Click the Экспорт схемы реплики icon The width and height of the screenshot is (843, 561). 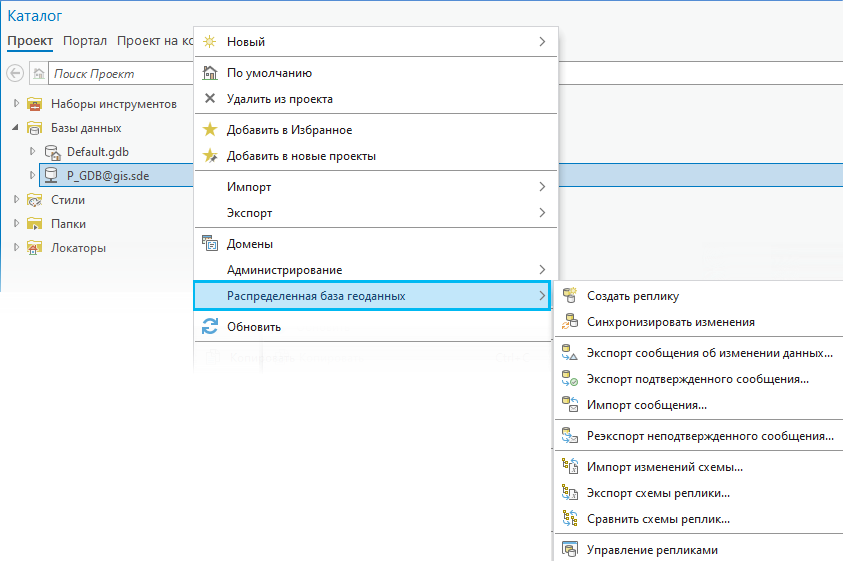click(x=570, y=493)
